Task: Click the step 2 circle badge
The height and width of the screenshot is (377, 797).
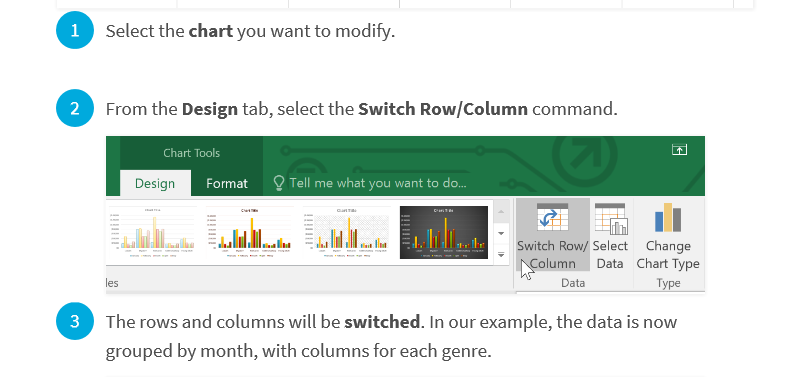Action: [75, 108]
